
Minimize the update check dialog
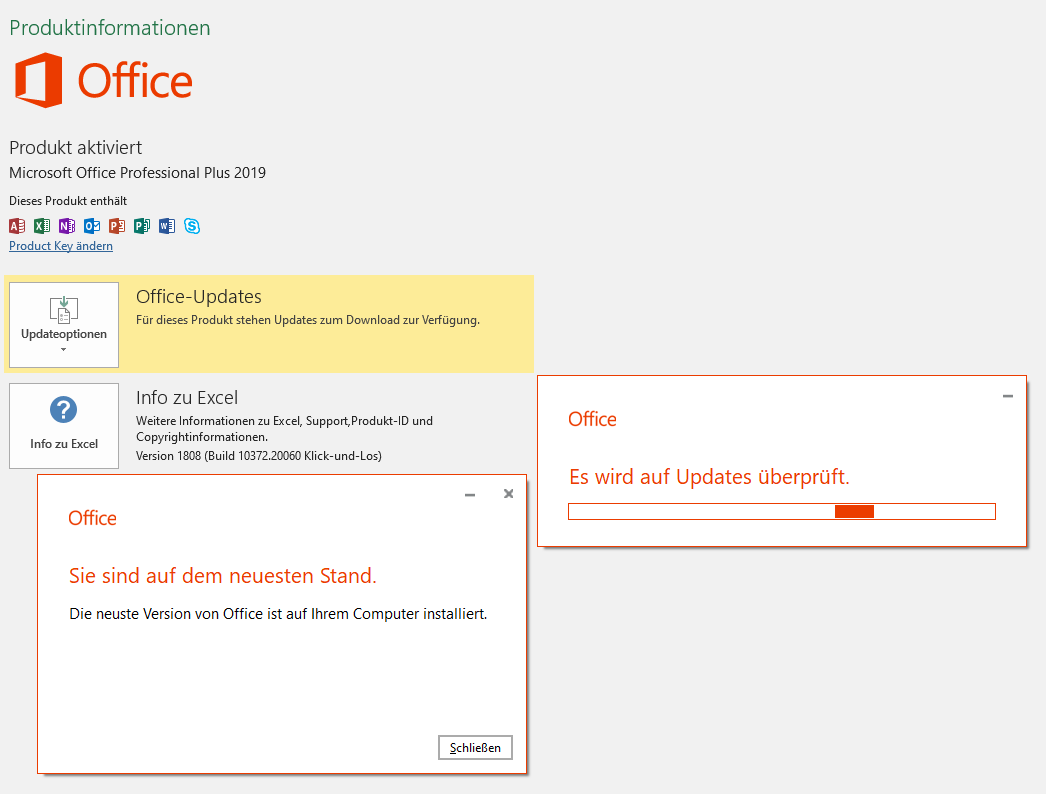click(1008, 396)
